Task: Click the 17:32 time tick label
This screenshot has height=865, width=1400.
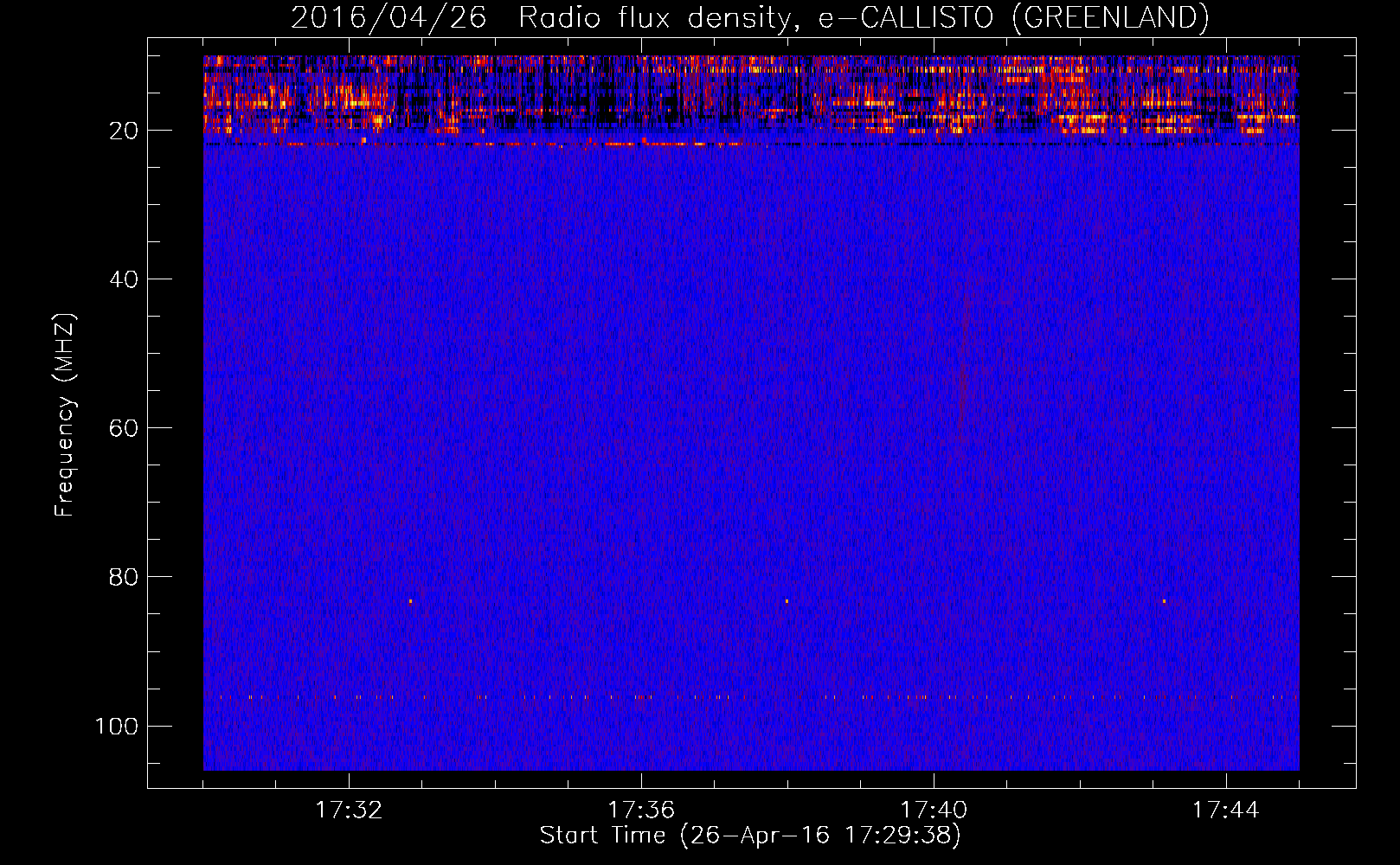Action: pos(349,811)
